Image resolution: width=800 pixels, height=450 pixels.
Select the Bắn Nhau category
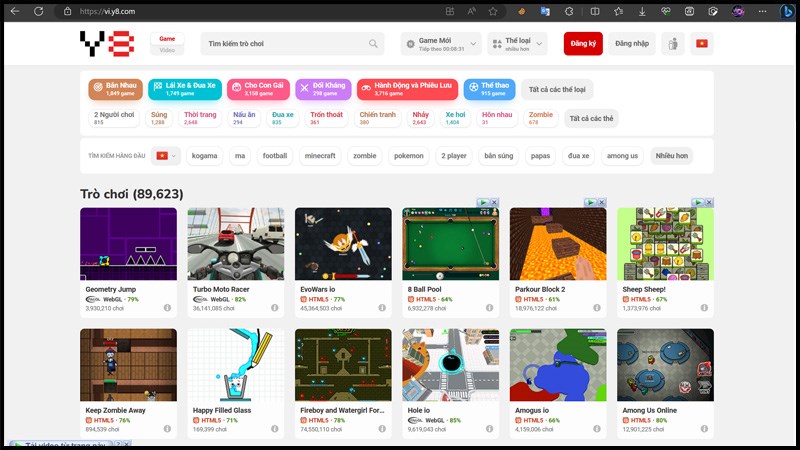tap(115, 90)
